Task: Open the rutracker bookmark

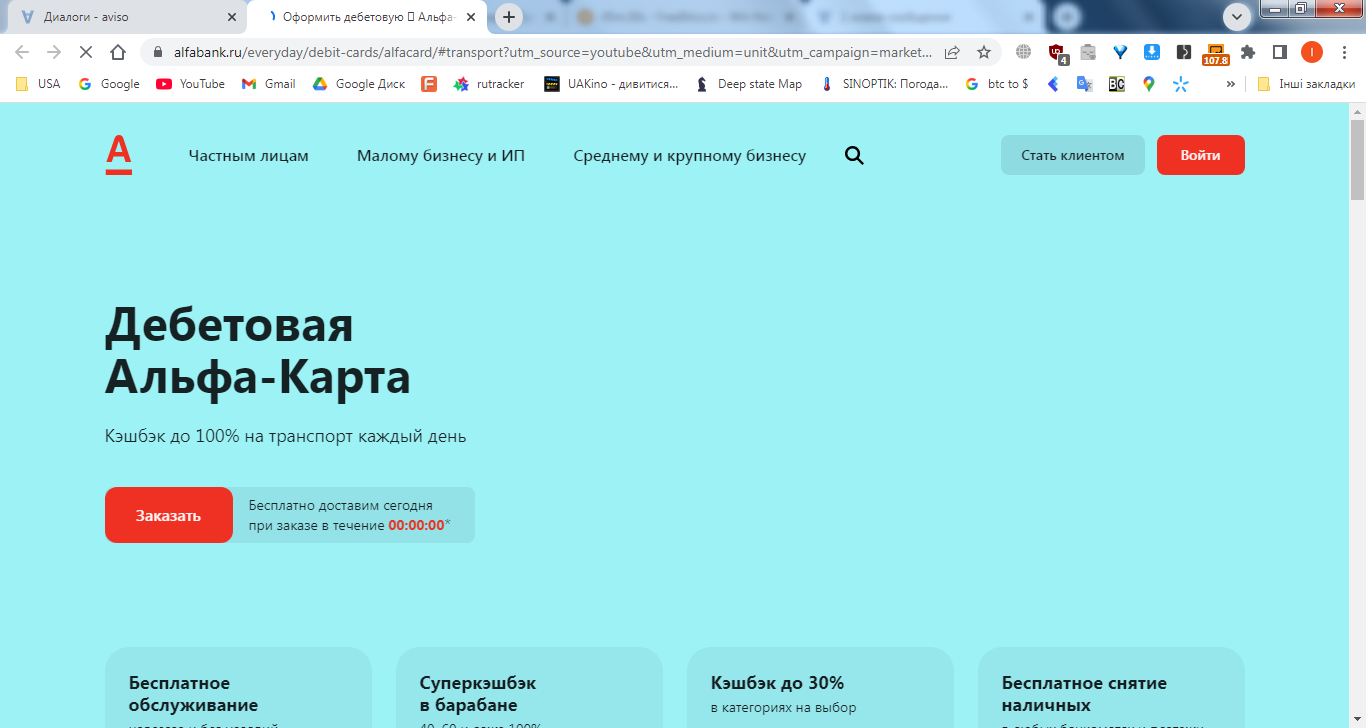Action: click(489, 84)
